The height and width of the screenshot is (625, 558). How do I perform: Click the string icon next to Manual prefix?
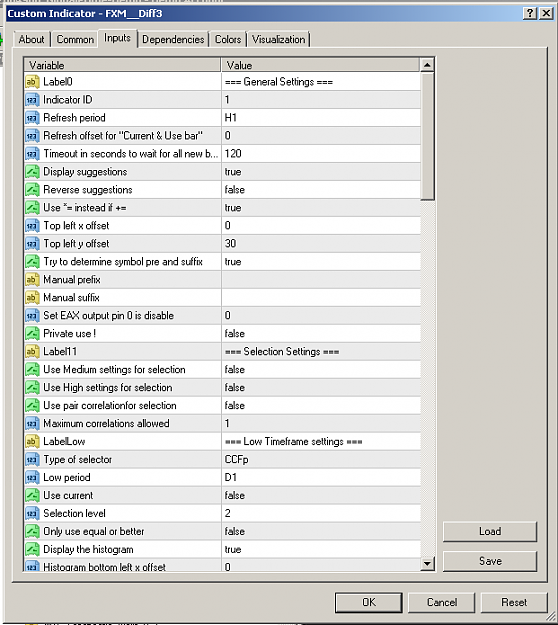coord(32,279)
